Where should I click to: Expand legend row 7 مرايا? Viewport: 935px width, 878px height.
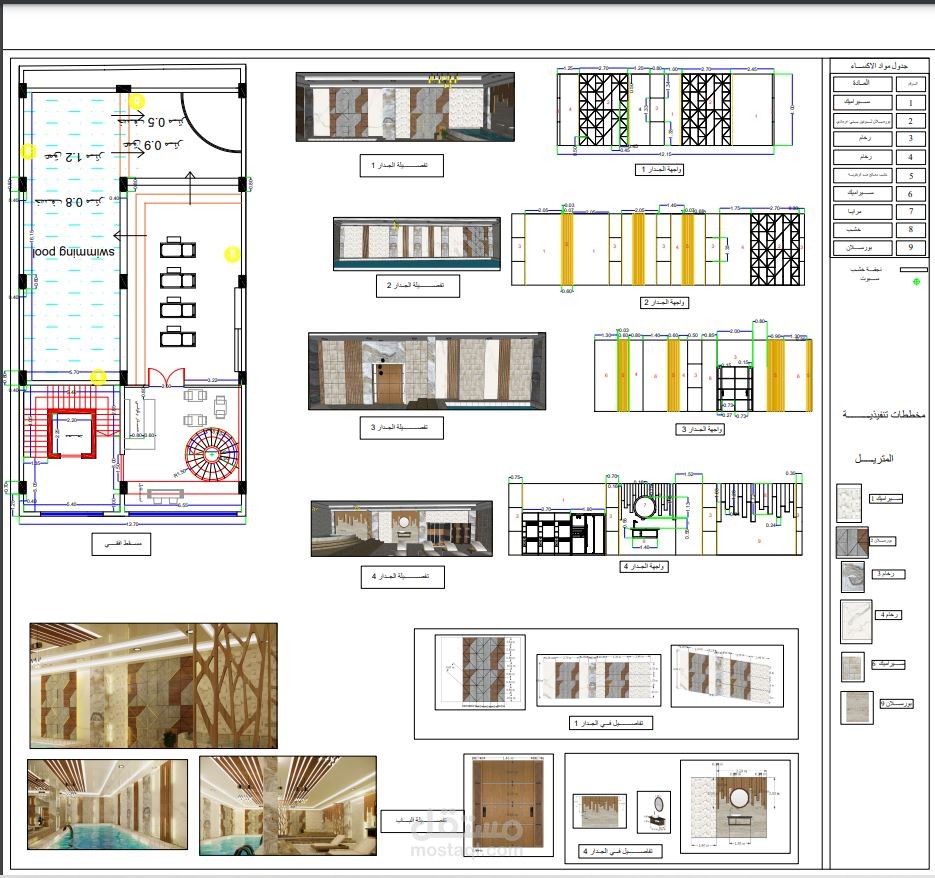[864, 210]
